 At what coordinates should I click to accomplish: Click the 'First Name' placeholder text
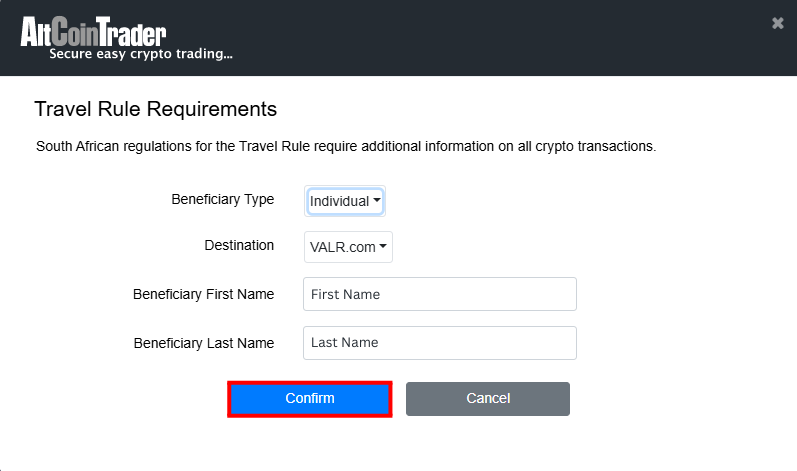pyautogui.click(x=345, y=294)
